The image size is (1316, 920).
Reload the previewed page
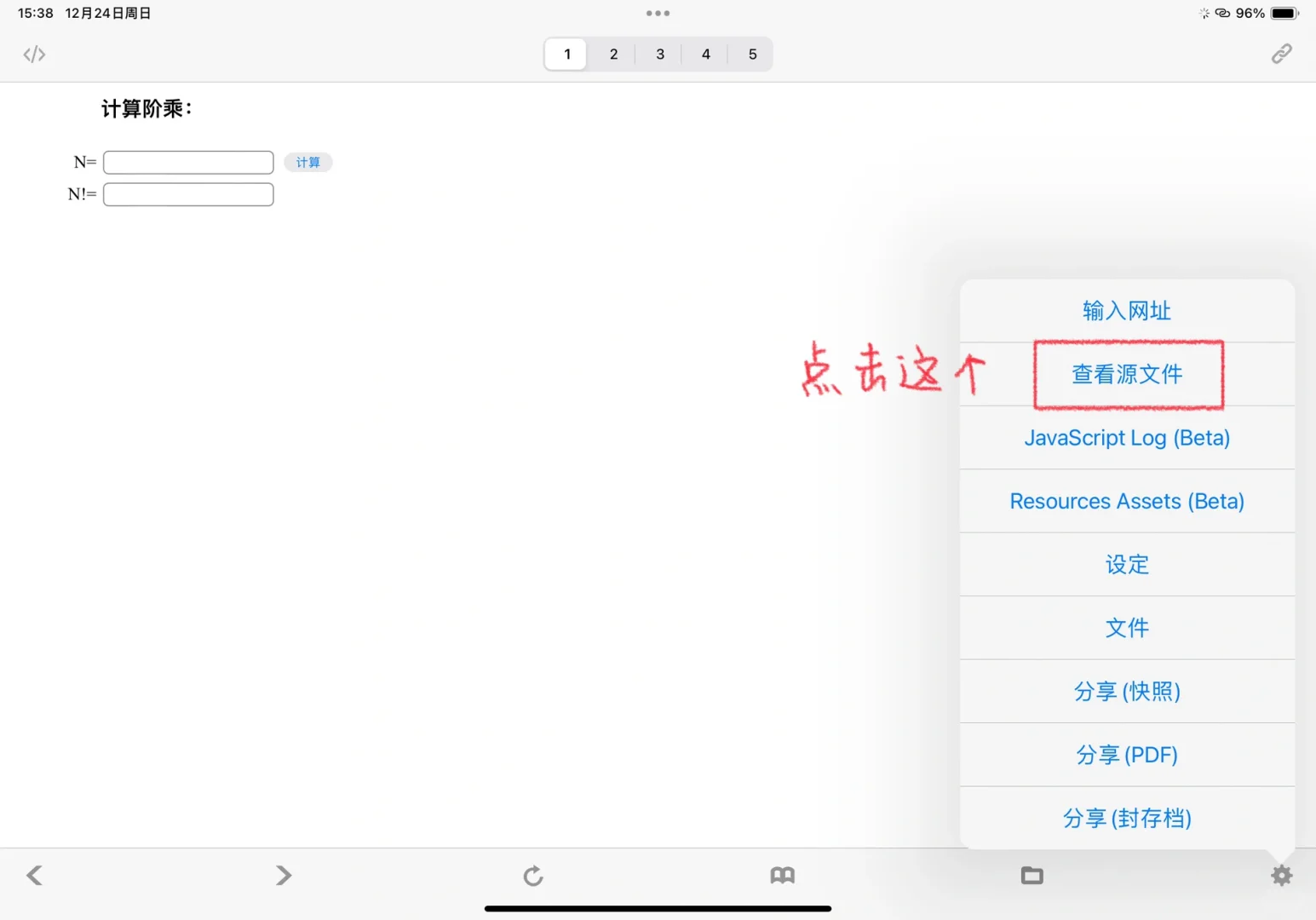532,875
